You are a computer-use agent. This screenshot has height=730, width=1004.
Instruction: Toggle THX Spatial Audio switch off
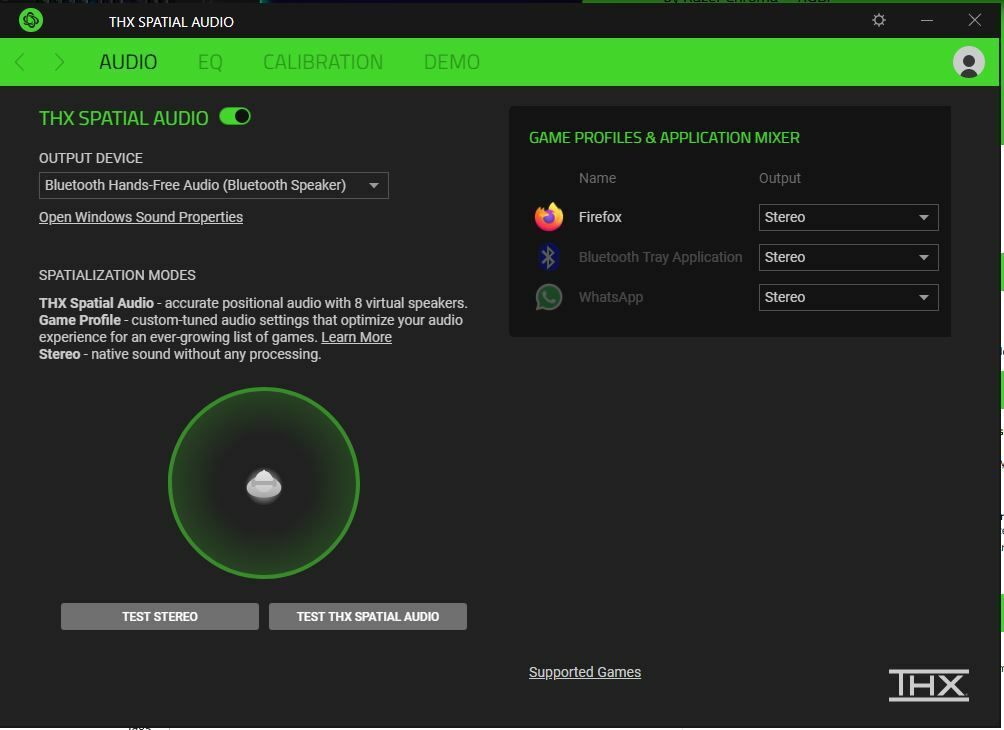(235, 117)
